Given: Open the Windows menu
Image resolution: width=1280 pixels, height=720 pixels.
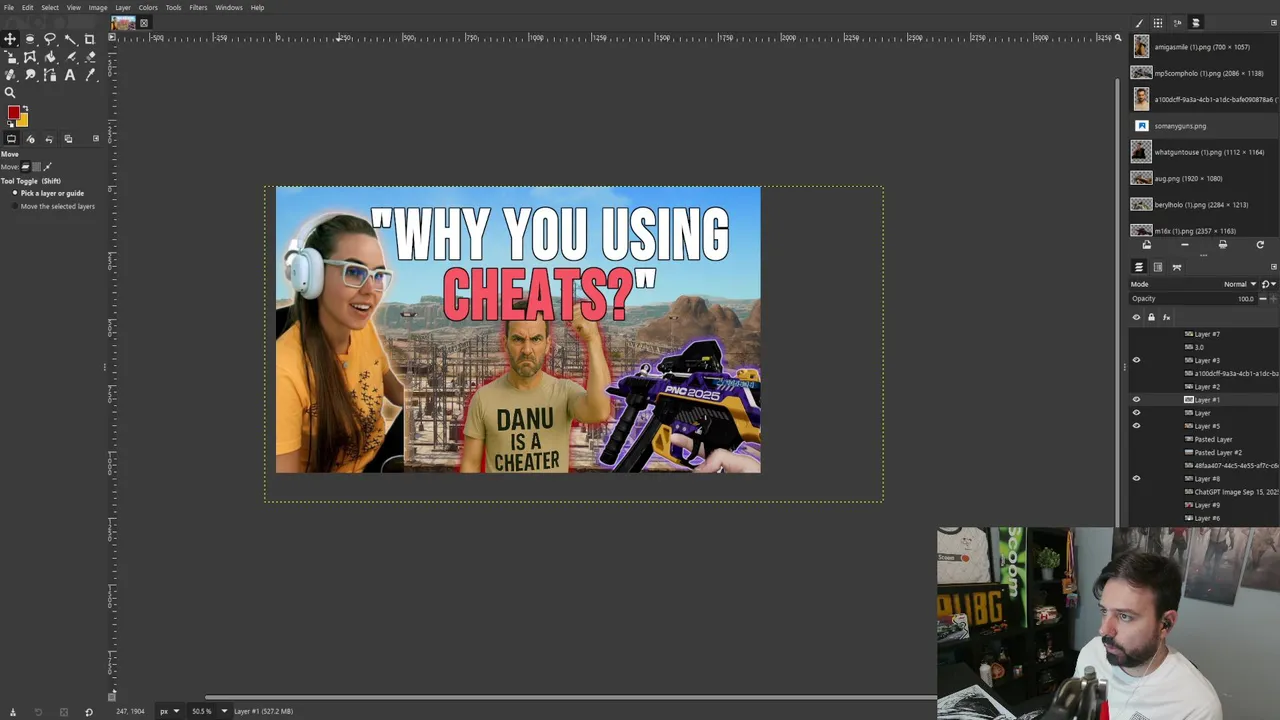Looking at the screenshot, I should (229, 7).
